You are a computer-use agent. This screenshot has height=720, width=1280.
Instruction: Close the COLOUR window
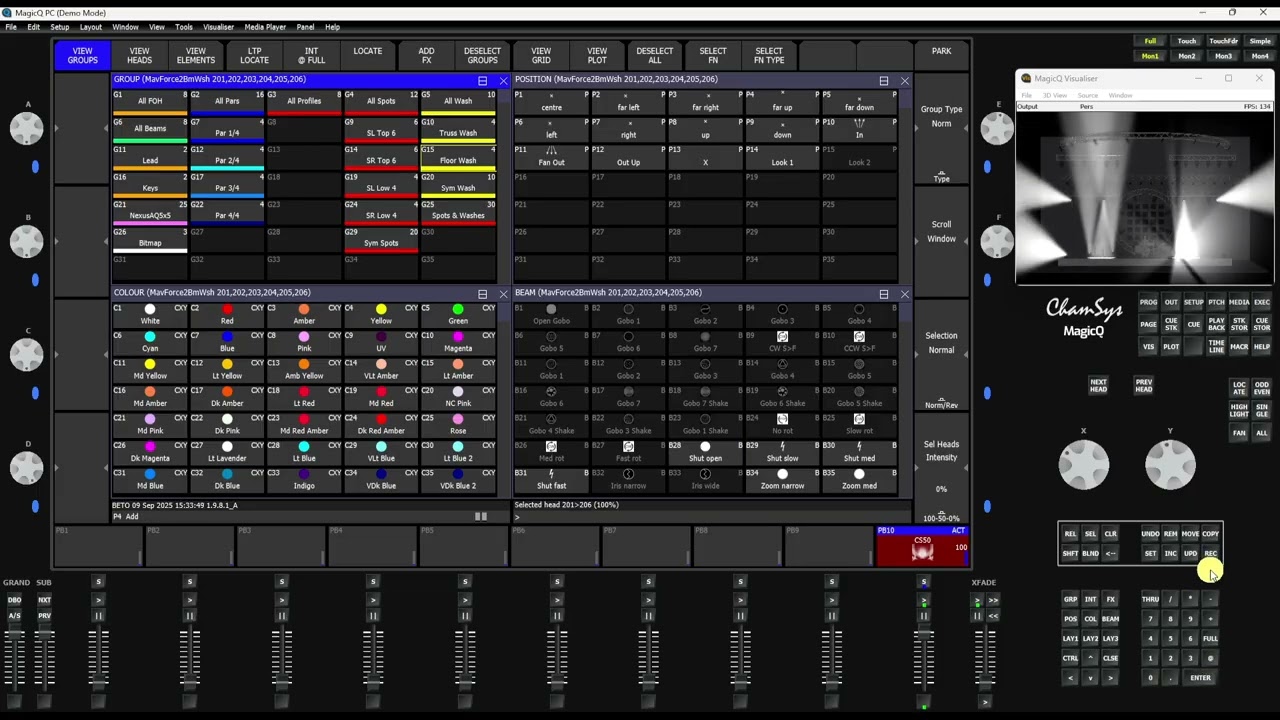(x=503, y=294)
